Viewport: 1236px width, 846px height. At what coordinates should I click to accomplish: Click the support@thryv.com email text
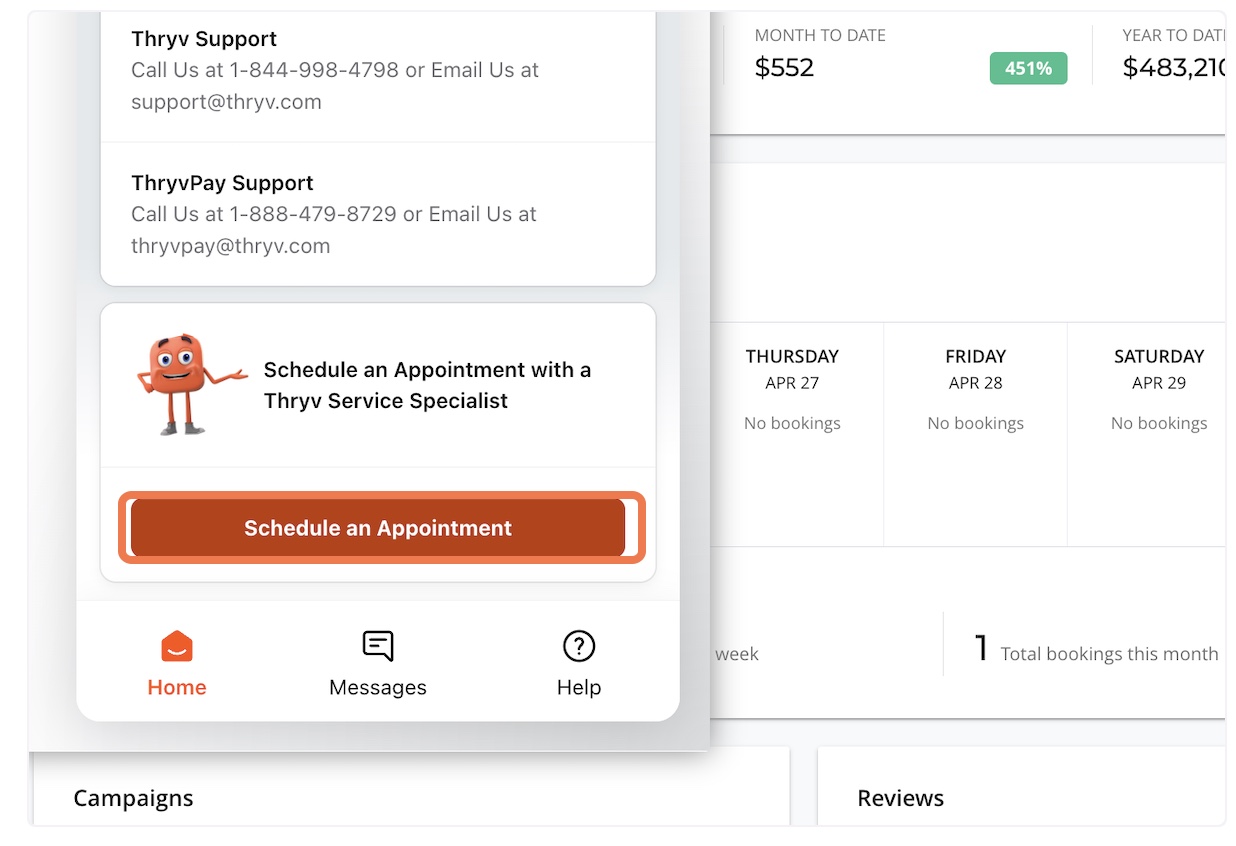click(226, 102)
